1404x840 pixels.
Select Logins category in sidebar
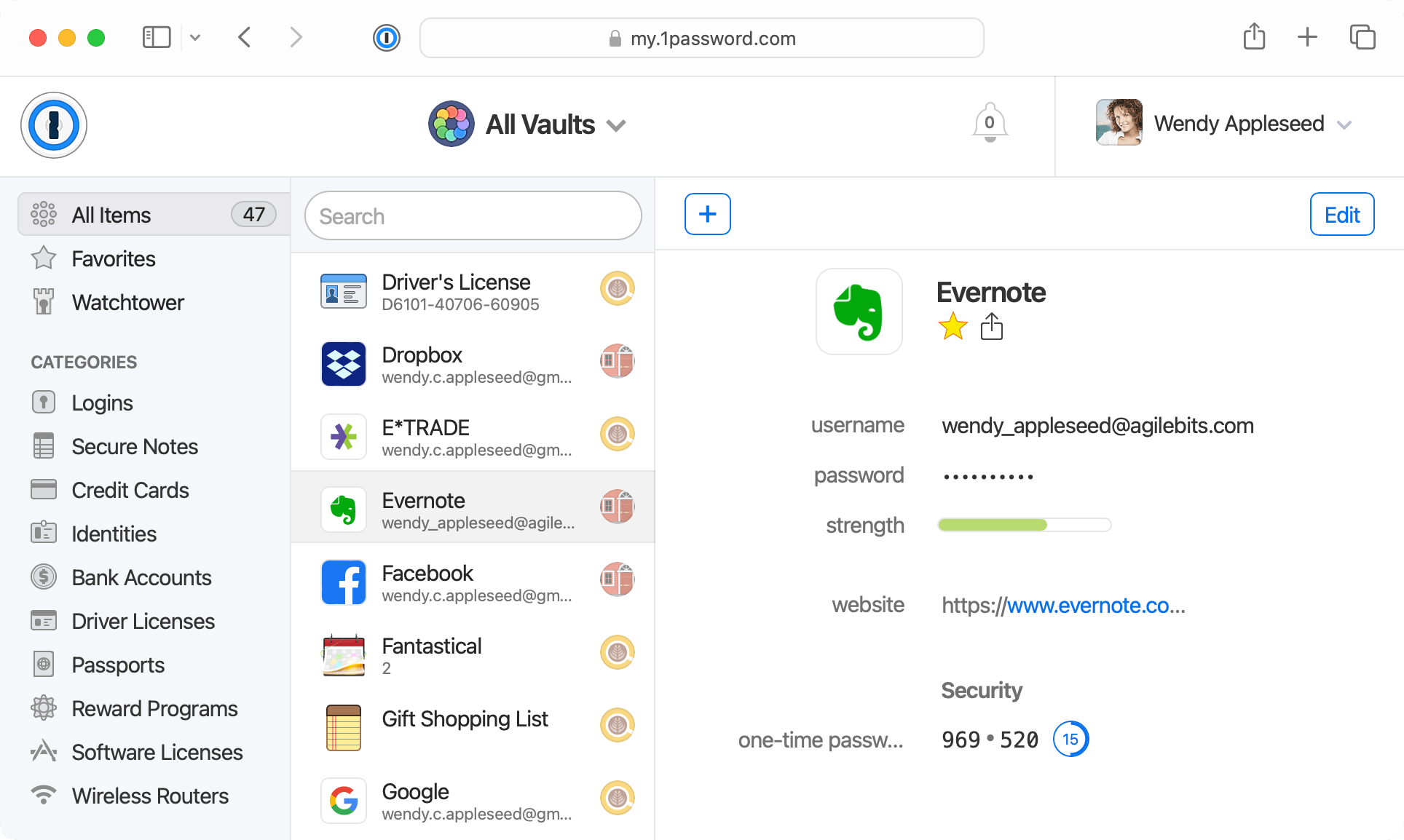[103, 402]
